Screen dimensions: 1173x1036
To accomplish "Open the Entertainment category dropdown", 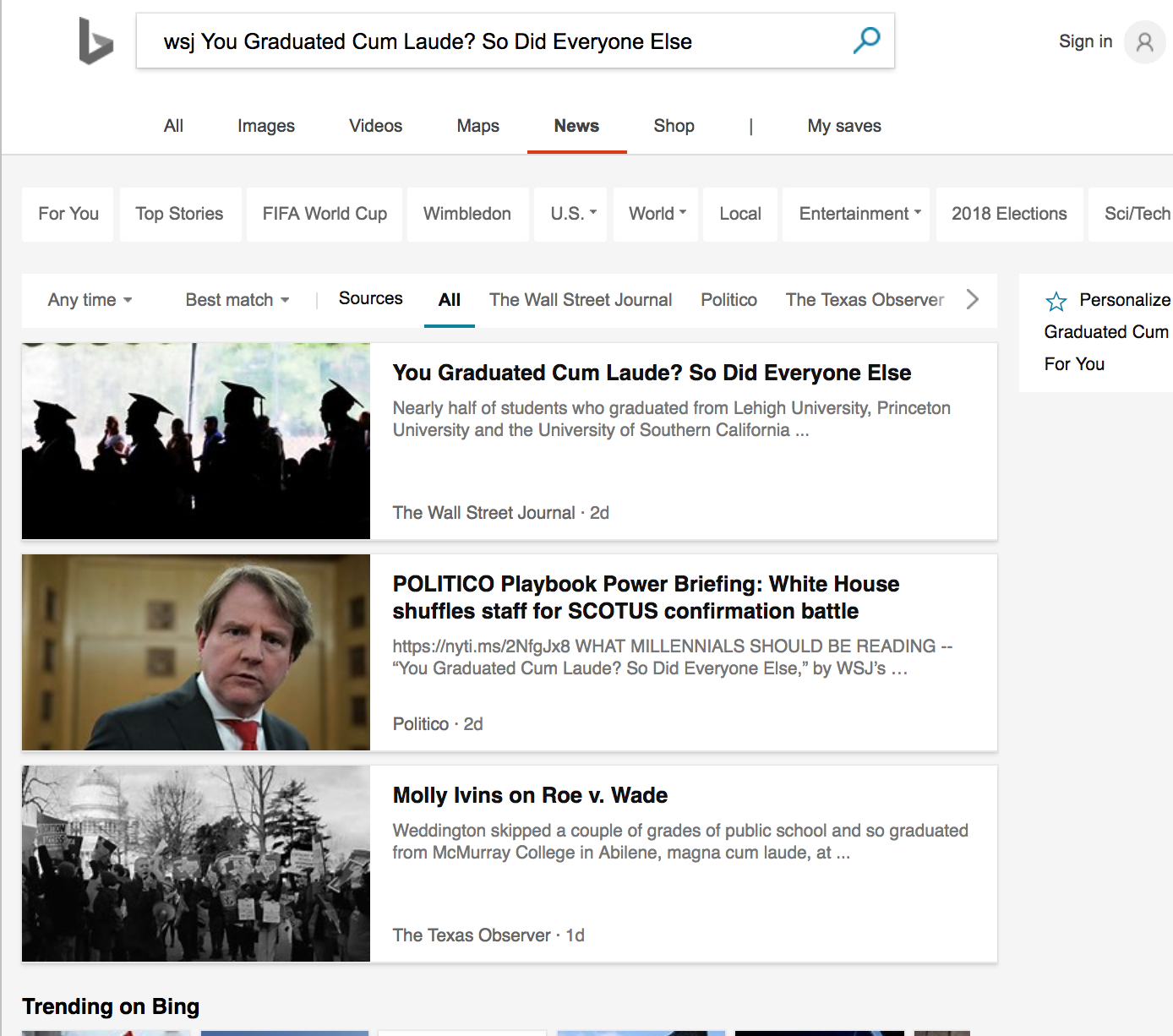I will point(855,214).
